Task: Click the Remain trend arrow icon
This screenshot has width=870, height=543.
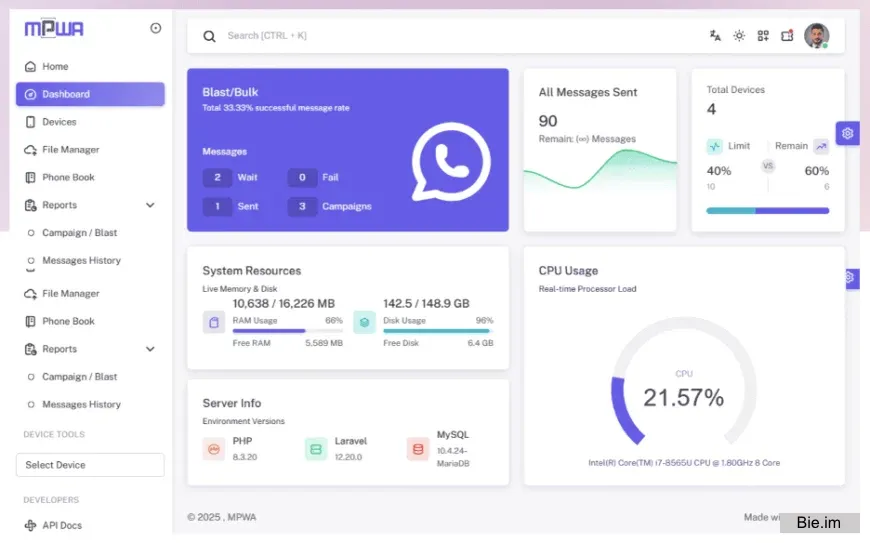Action: [x=821, y=146]
